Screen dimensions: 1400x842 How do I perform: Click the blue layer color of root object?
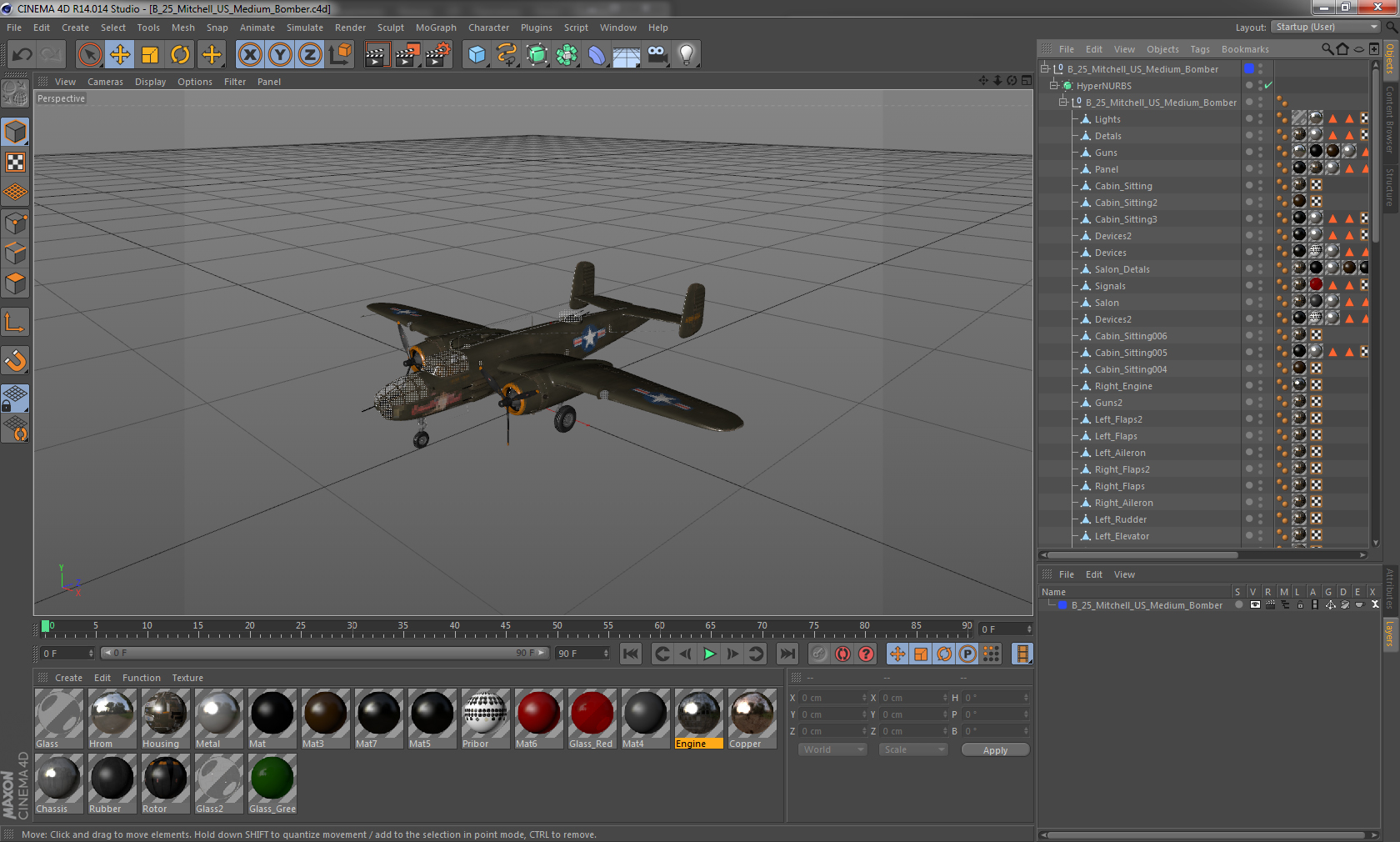coord(1249,68)
